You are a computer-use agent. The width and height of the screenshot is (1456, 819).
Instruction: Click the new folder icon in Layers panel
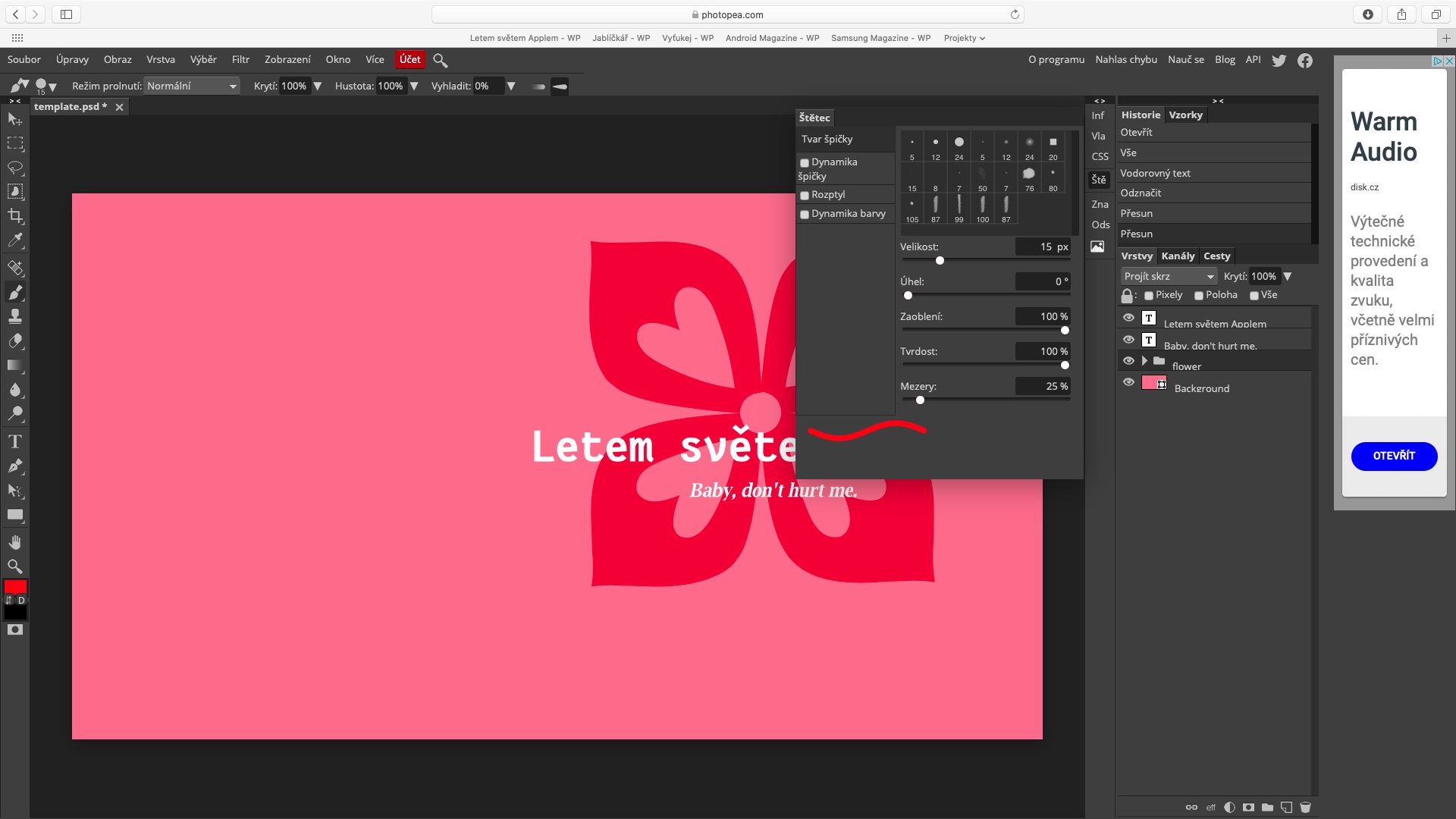click(x=1267, y=808)
